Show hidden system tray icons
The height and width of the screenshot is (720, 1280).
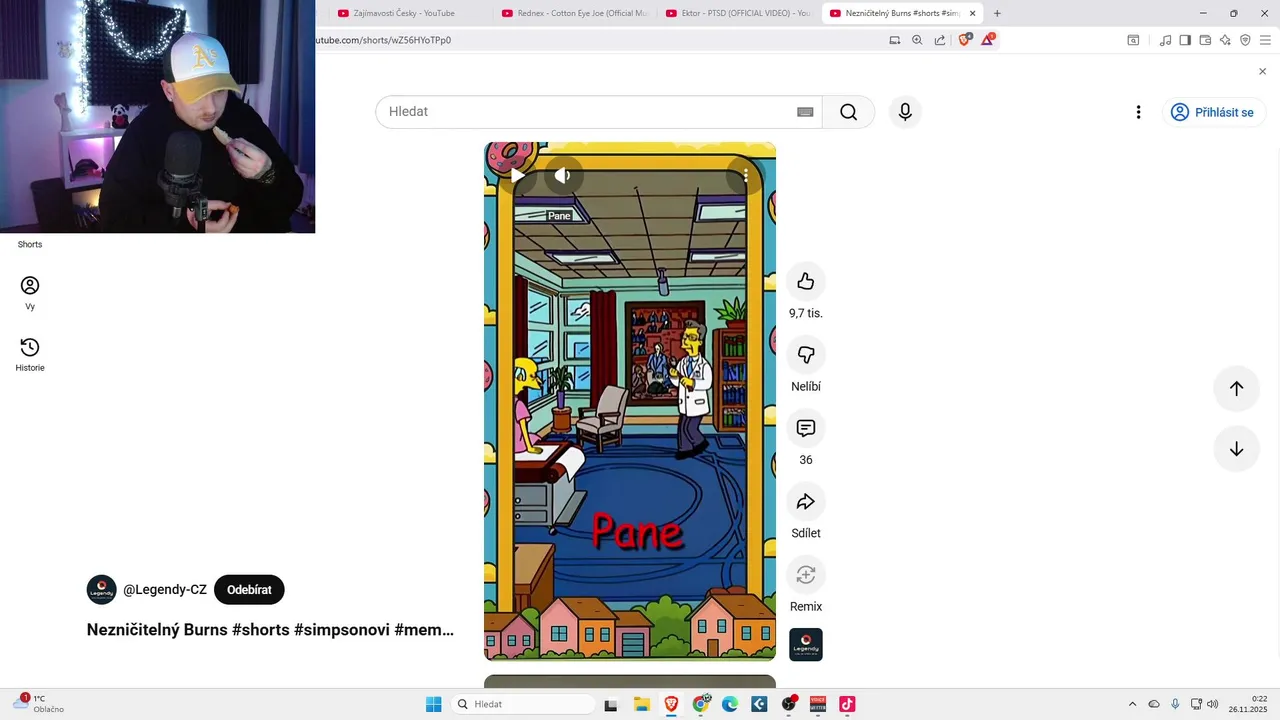(x=1132, y=704)
